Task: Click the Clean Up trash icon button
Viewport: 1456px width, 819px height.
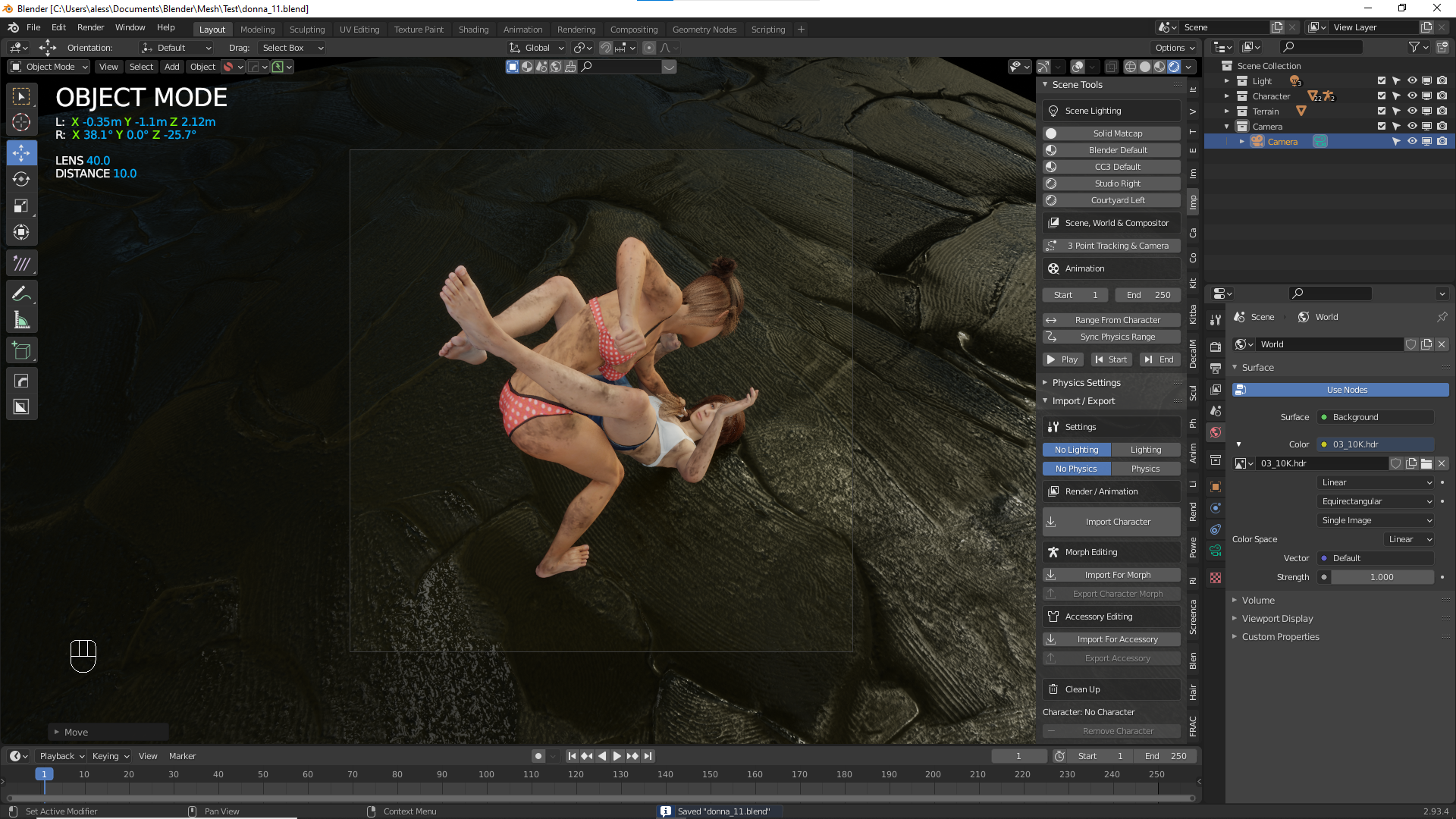Action: coord(1112,689)
